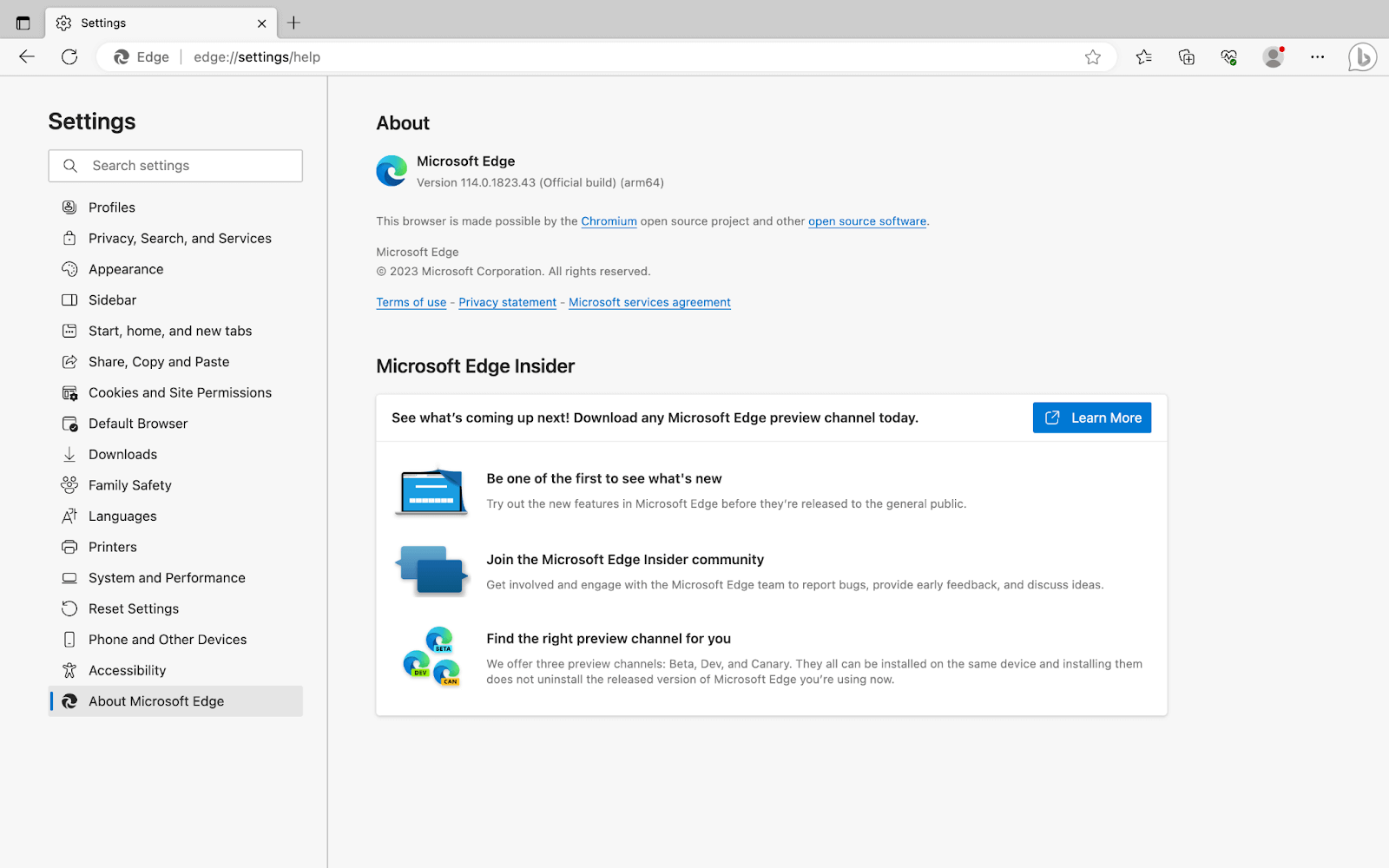Click the Chromium project link

click(609, 221)
